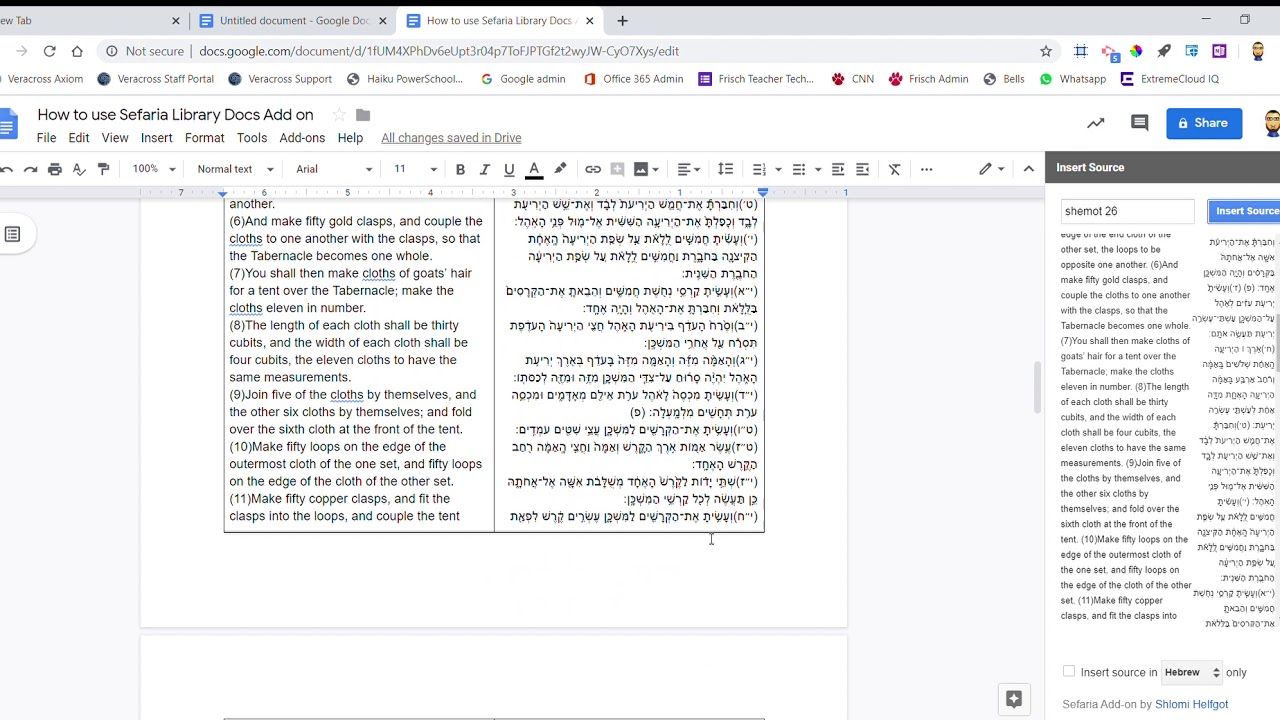Select the Paint format tool
1280x720 pixels.
(103, 169)
